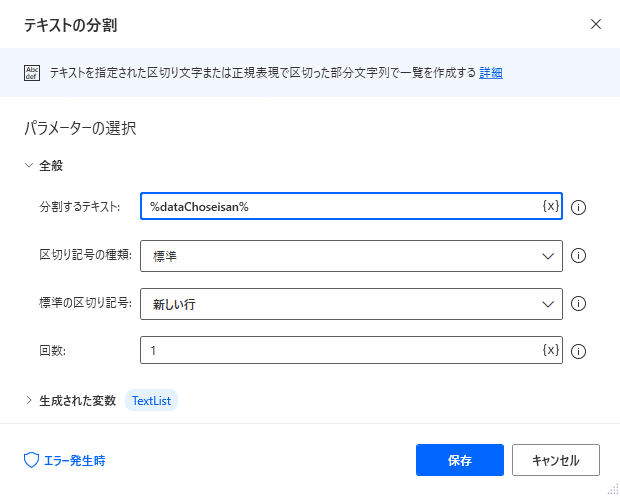The height and width of the screenshot is (496, 620).
Task: Close the テキストの分割 dialog
Action: click(x=595, y=25)
